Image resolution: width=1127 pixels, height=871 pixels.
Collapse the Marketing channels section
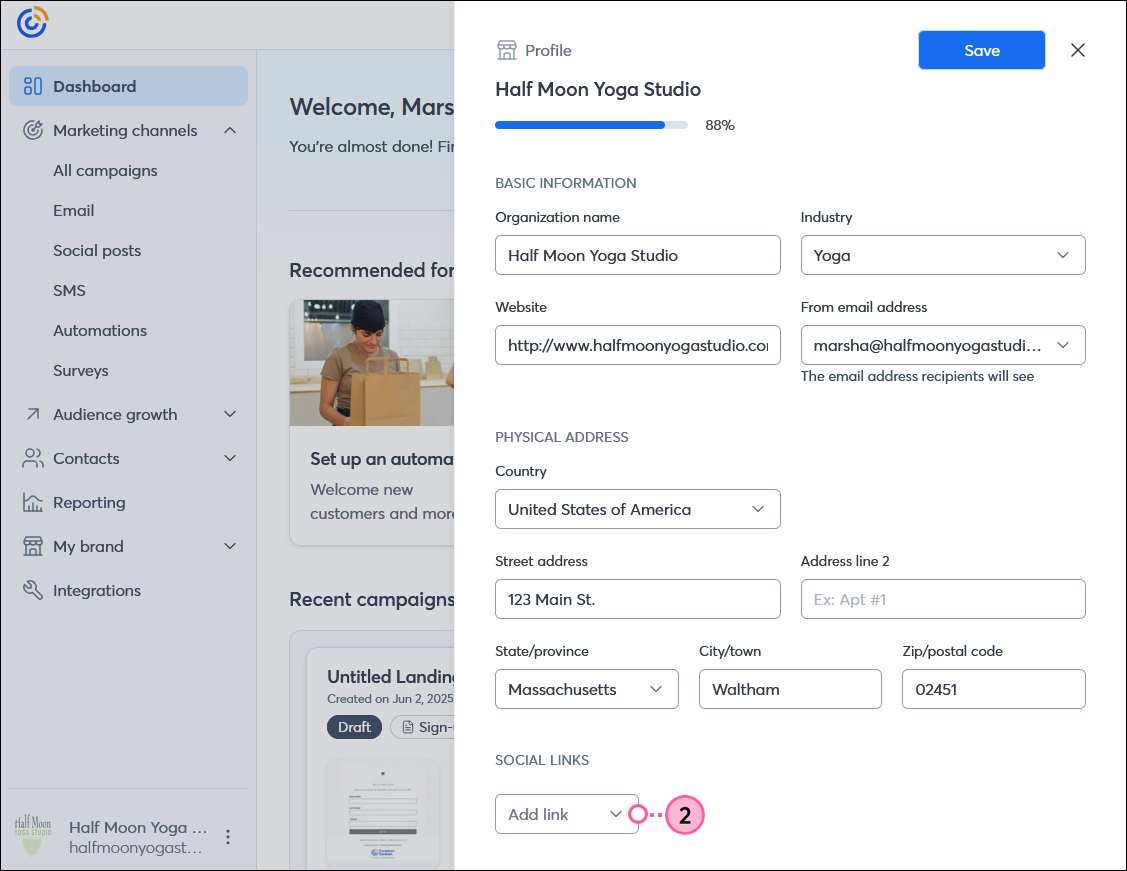point(230,130)
